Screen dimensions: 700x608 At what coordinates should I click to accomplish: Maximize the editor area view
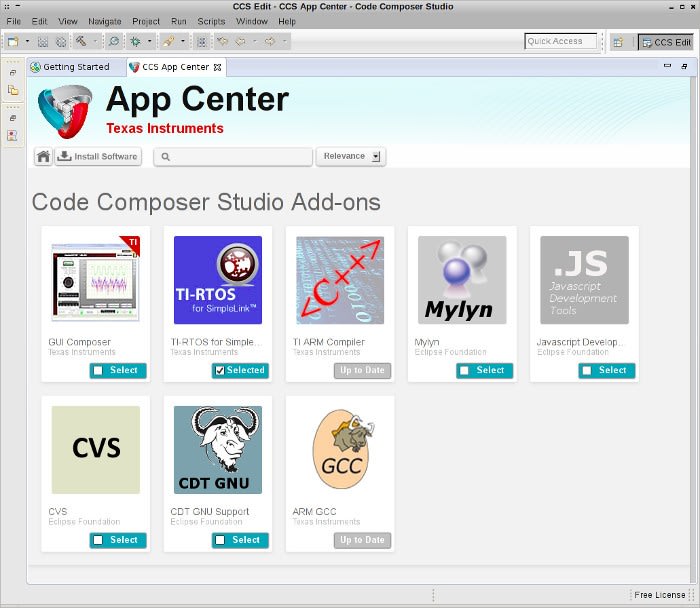click(x=684, y=67)
